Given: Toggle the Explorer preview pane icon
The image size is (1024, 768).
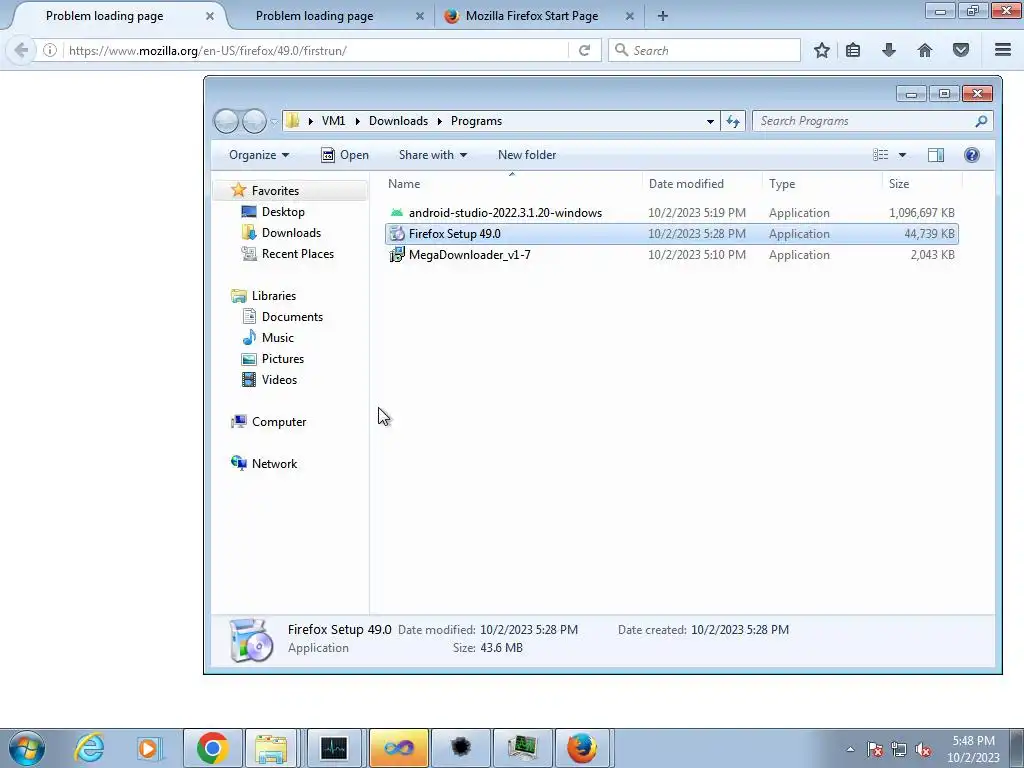Looking at the screenshot, I should tap(936, 155).
